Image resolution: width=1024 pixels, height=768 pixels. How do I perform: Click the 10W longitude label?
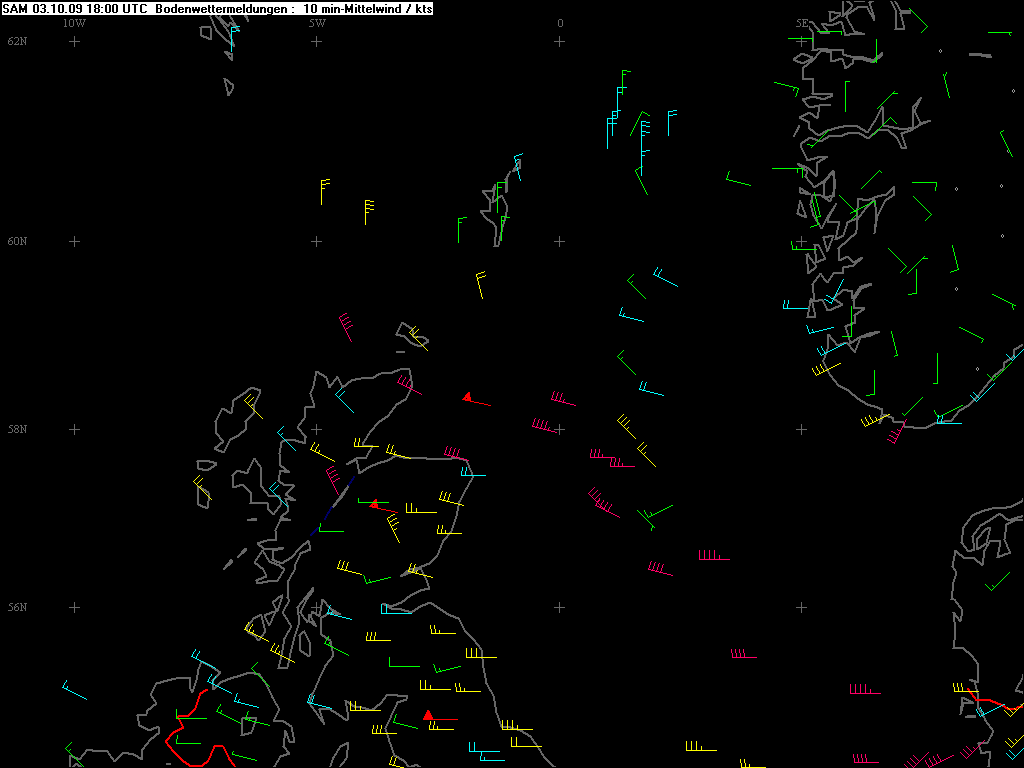[74, 22]
